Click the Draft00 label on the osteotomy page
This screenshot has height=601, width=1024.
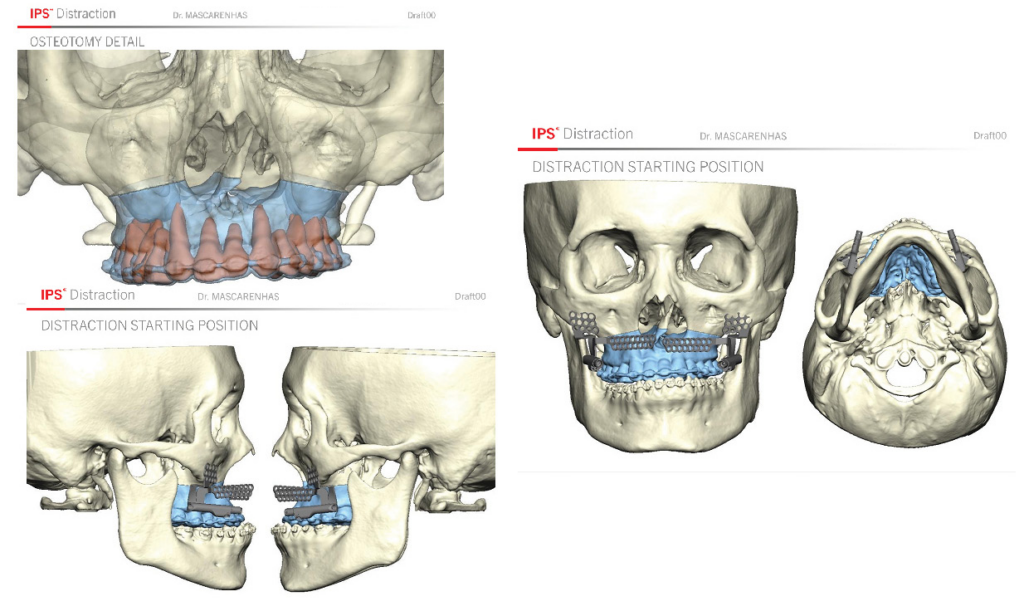coord(421,15)
